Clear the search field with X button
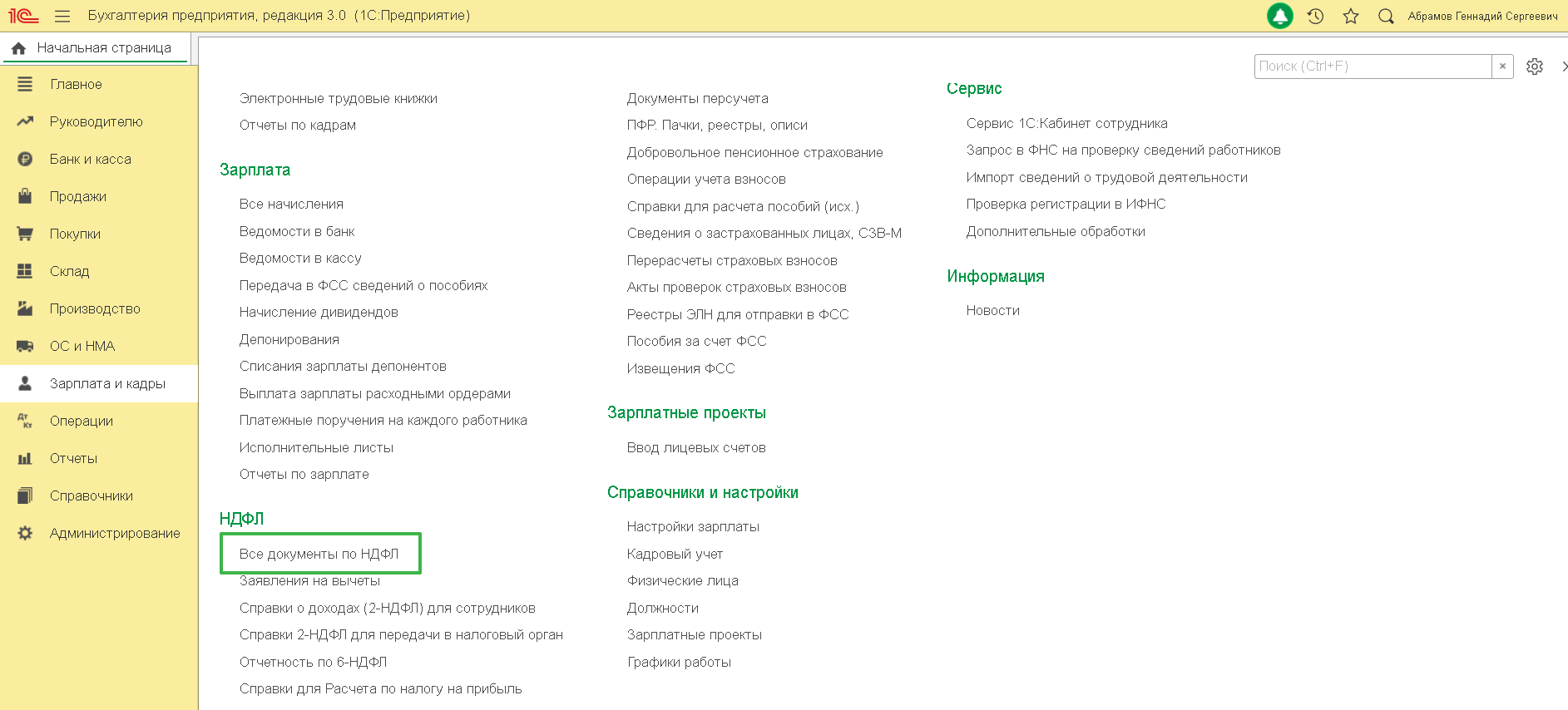This screenshot has height=710, width=1568. (x=1502, y=67)
